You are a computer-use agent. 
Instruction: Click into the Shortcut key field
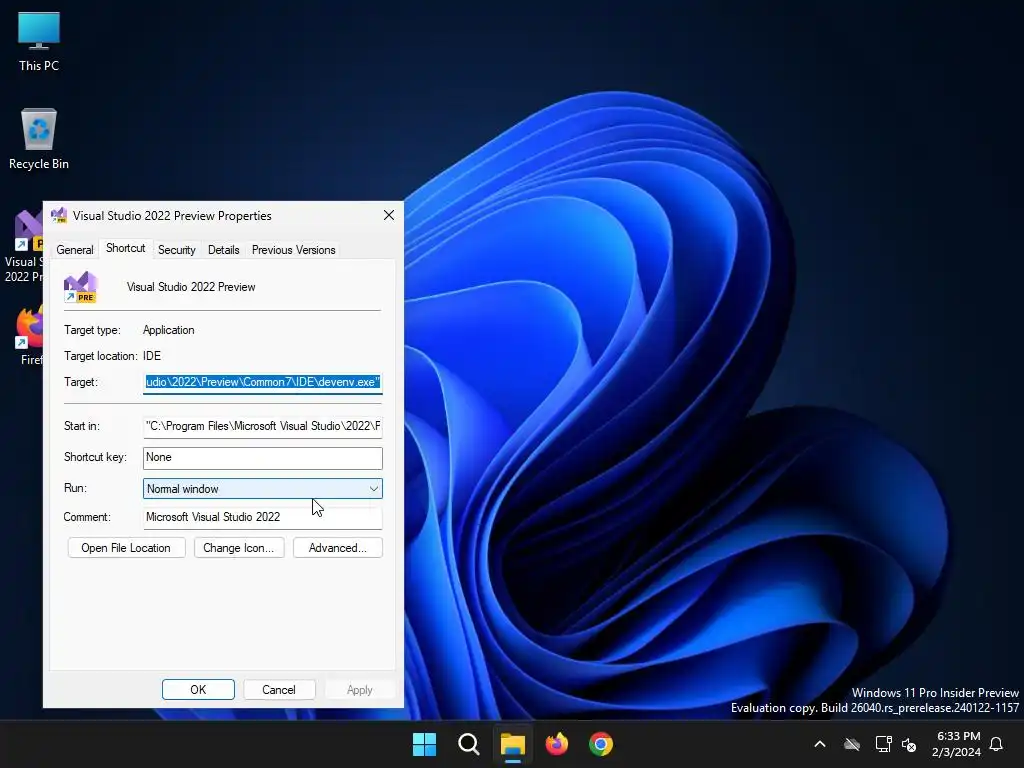click(x=263, y=458)
